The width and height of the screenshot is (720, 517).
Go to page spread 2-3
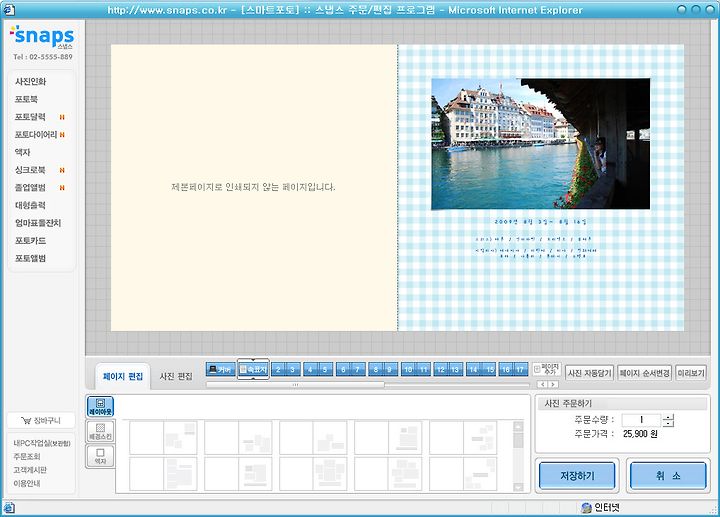(x=285, y=369)
